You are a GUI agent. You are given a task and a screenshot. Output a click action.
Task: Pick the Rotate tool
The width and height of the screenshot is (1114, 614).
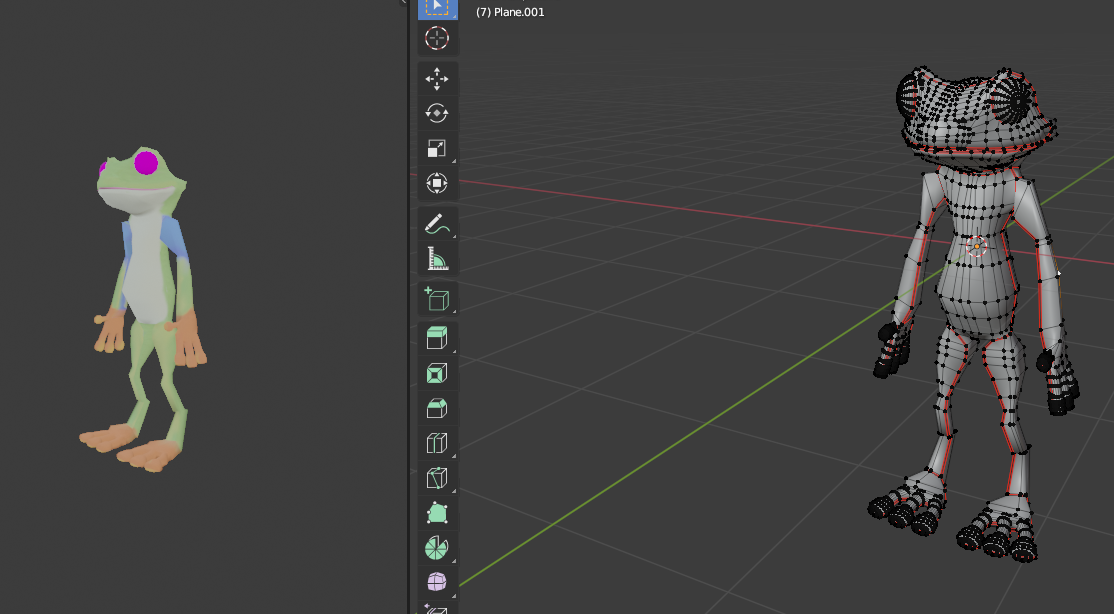tap(437, 113)
